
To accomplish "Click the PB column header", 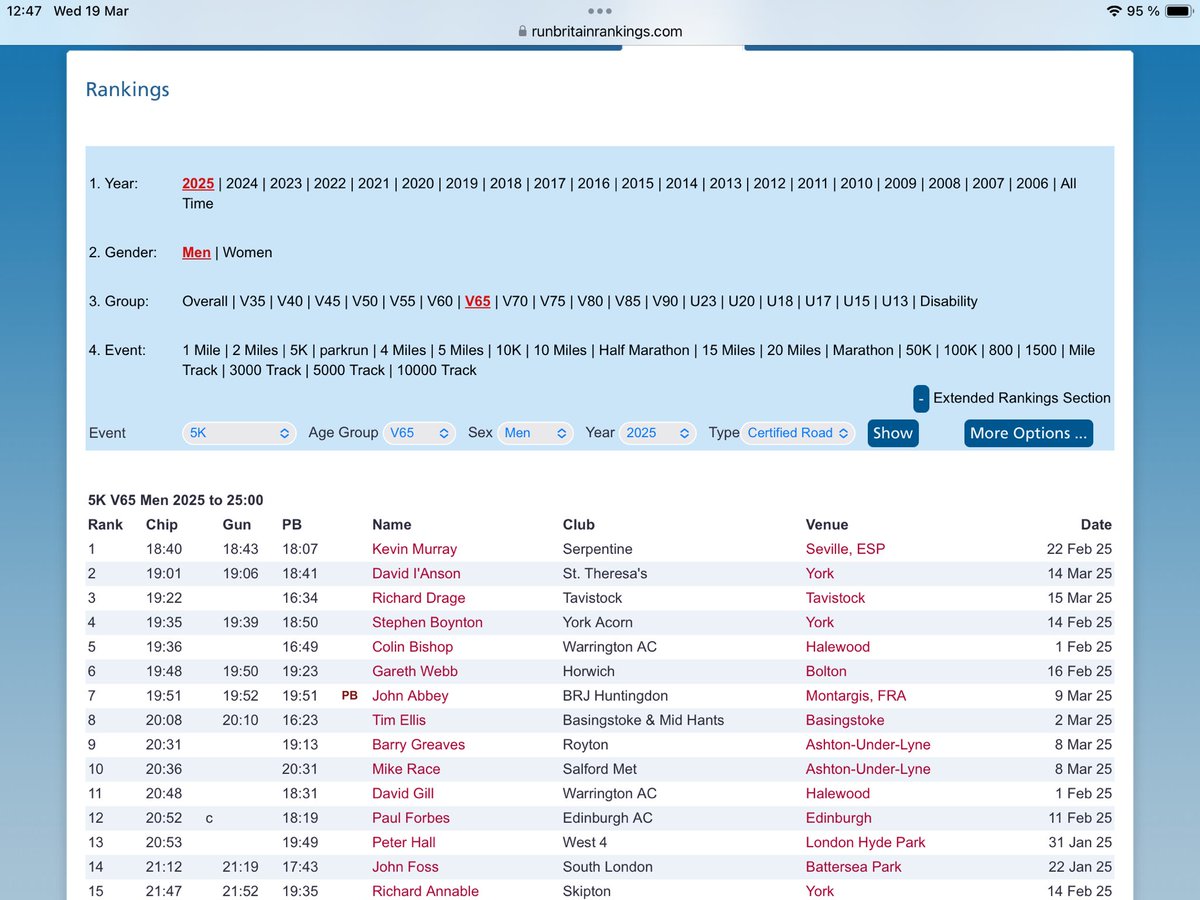I will pyautogui.click(x=292, y=524).
